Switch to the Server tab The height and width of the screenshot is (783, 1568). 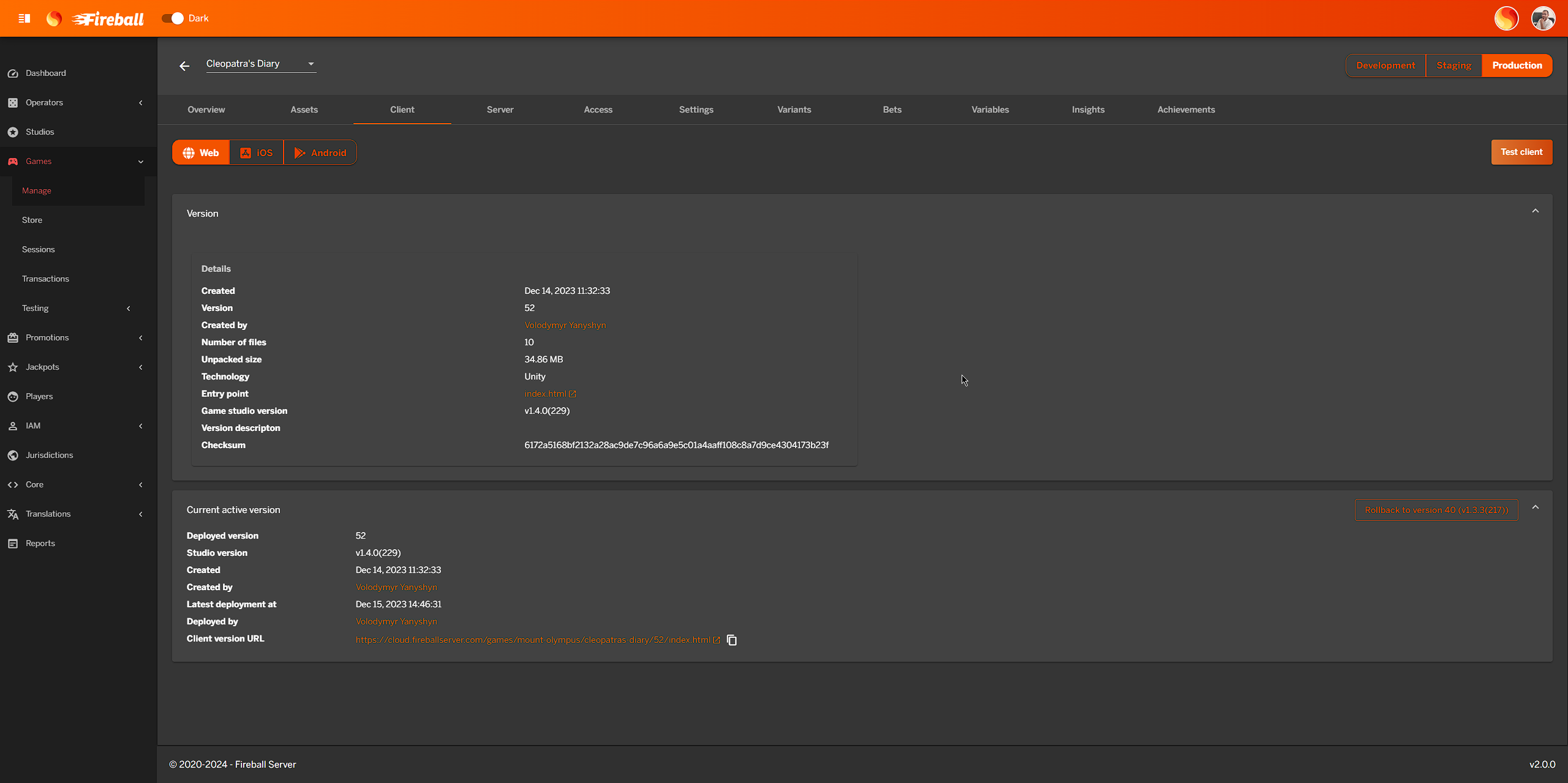click(x=500, y=109)
